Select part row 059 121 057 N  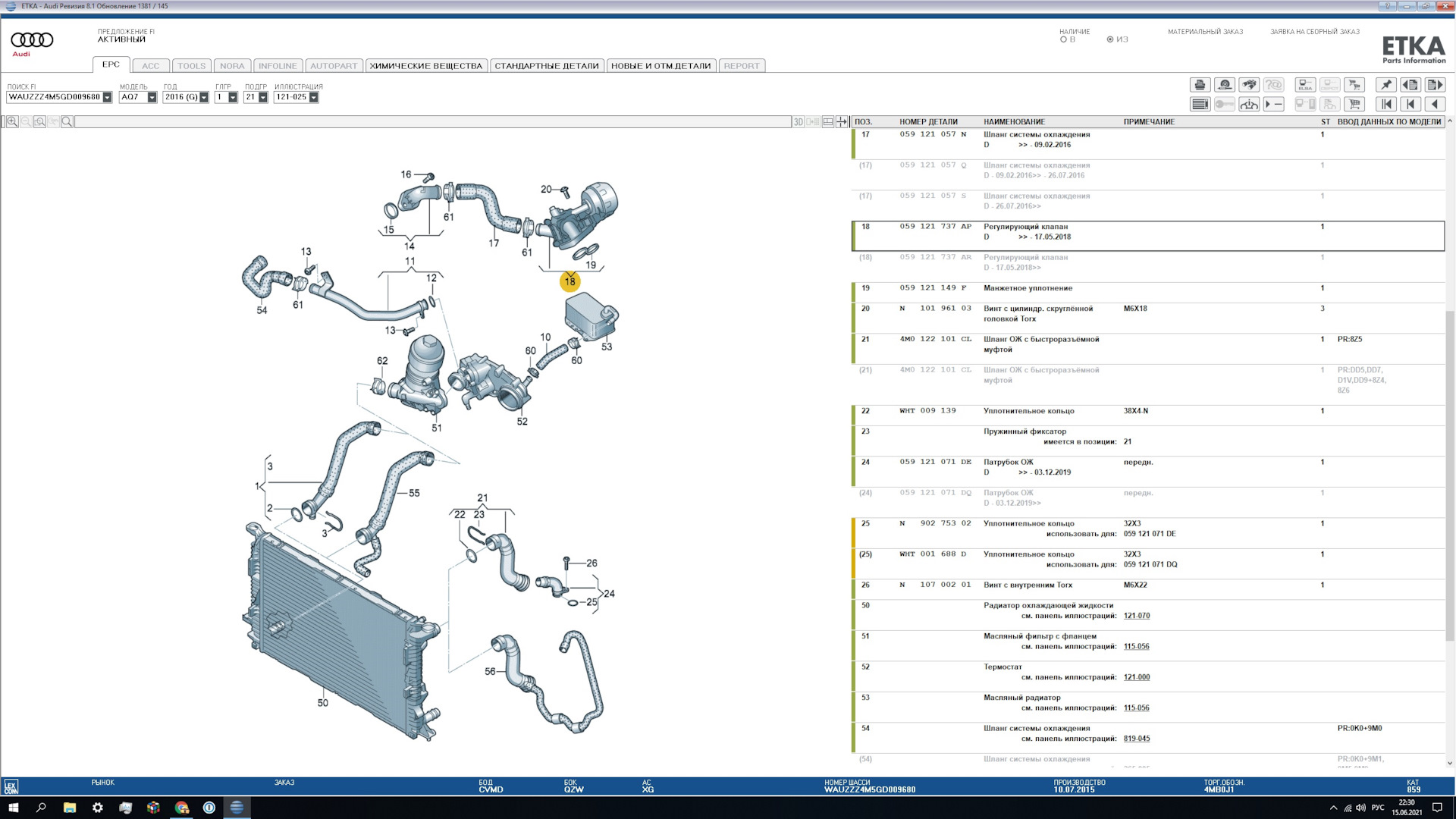tap(1148, 143)
